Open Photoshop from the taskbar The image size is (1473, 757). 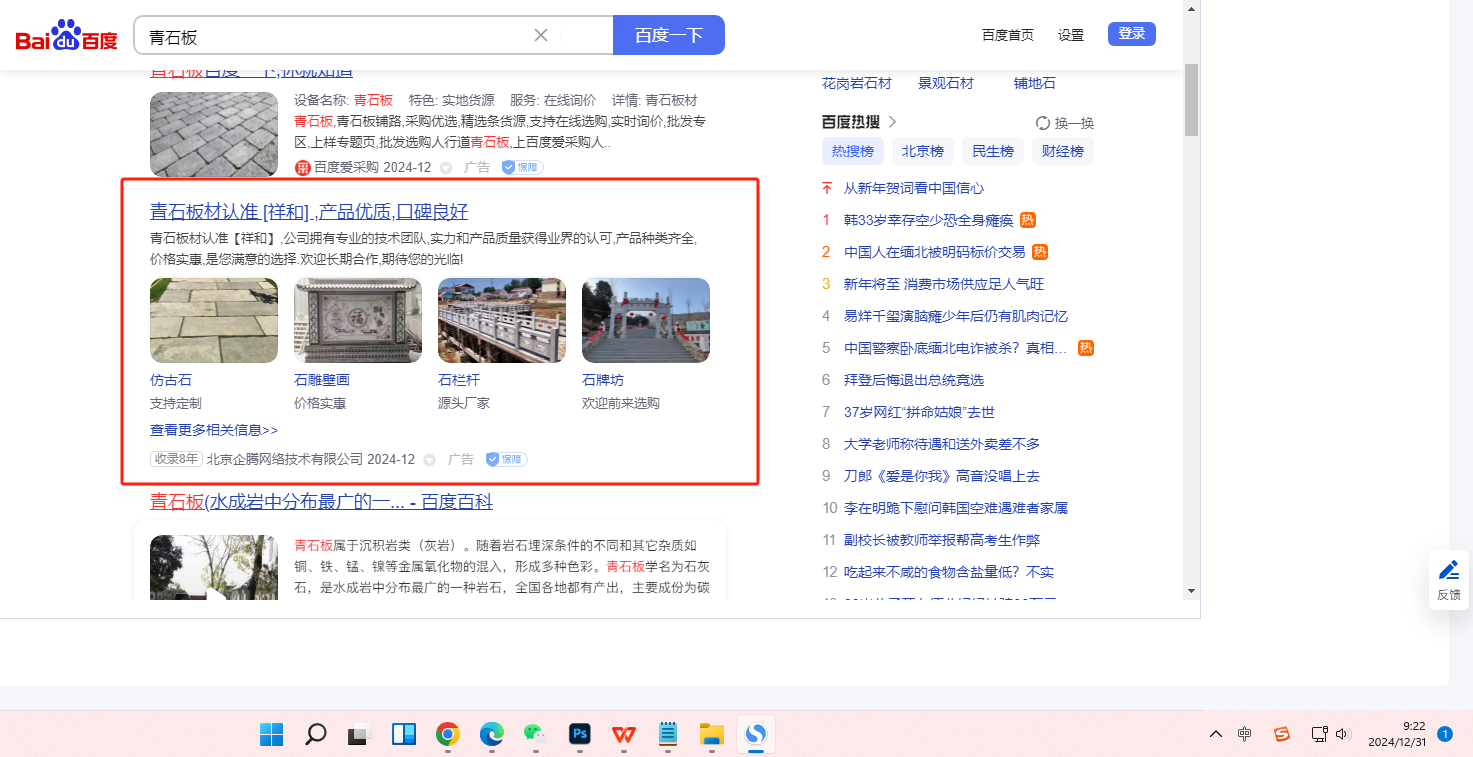(x=580, y=735)
